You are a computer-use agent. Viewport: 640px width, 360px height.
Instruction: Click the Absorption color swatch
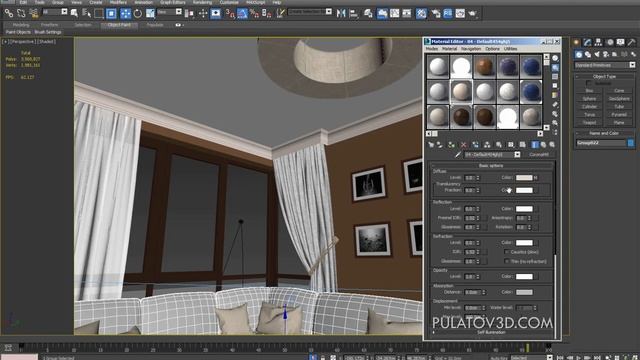click(x=524, y=292)
